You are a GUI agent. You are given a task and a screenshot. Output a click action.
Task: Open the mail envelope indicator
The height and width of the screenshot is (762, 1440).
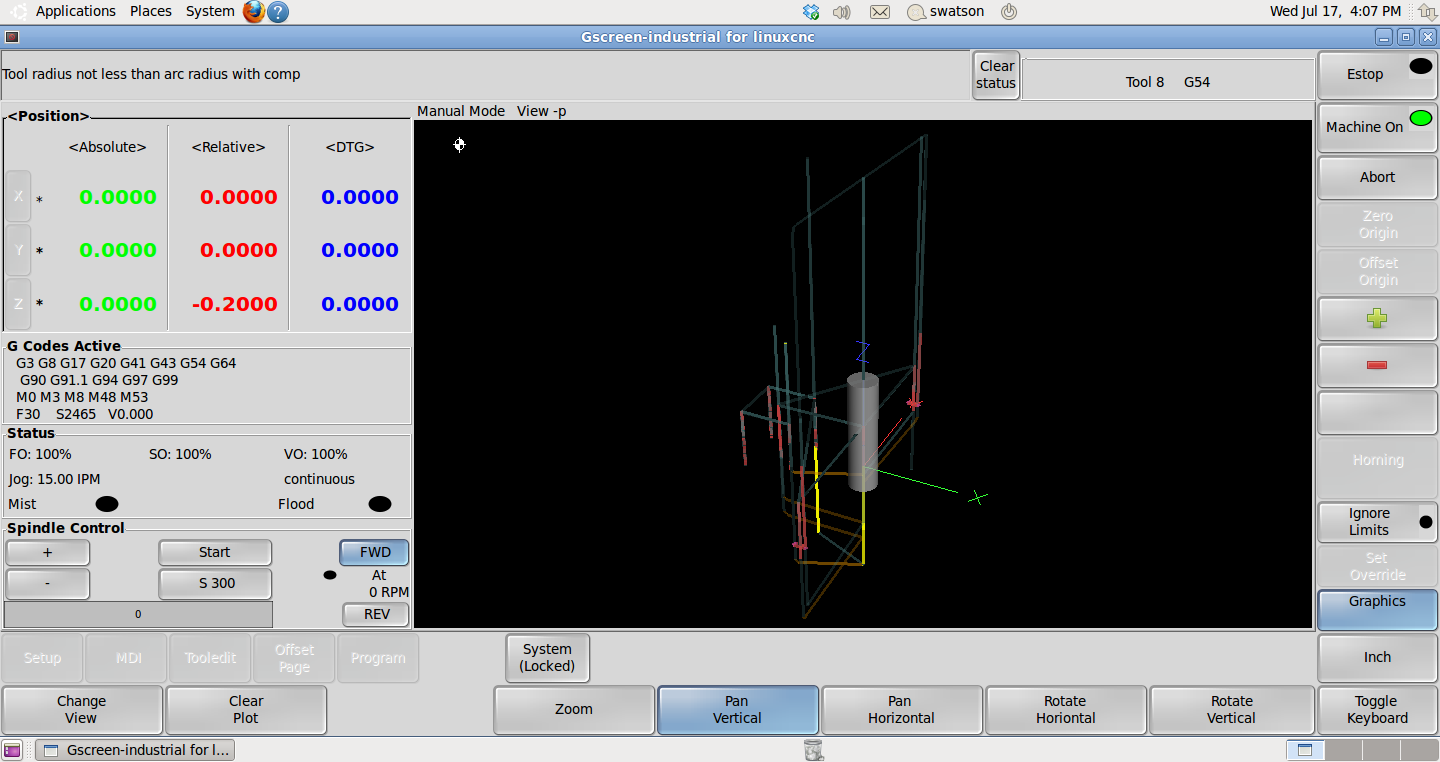(x=880, y=12)
